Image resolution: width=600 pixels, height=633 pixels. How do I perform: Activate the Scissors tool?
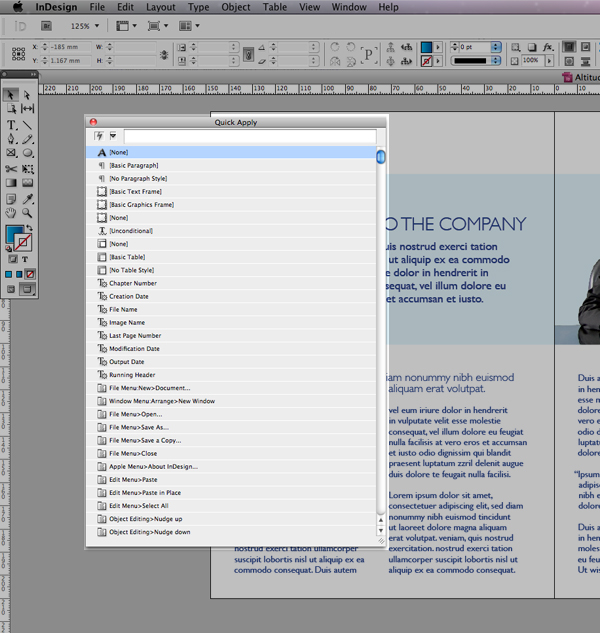click(x=11, y=169)
